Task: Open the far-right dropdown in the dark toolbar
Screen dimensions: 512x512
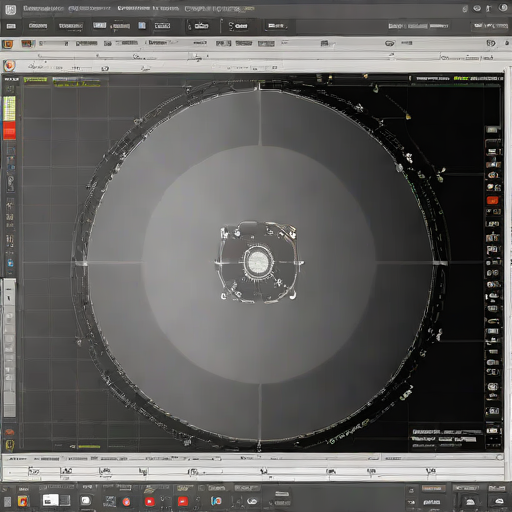Action: 490,26
